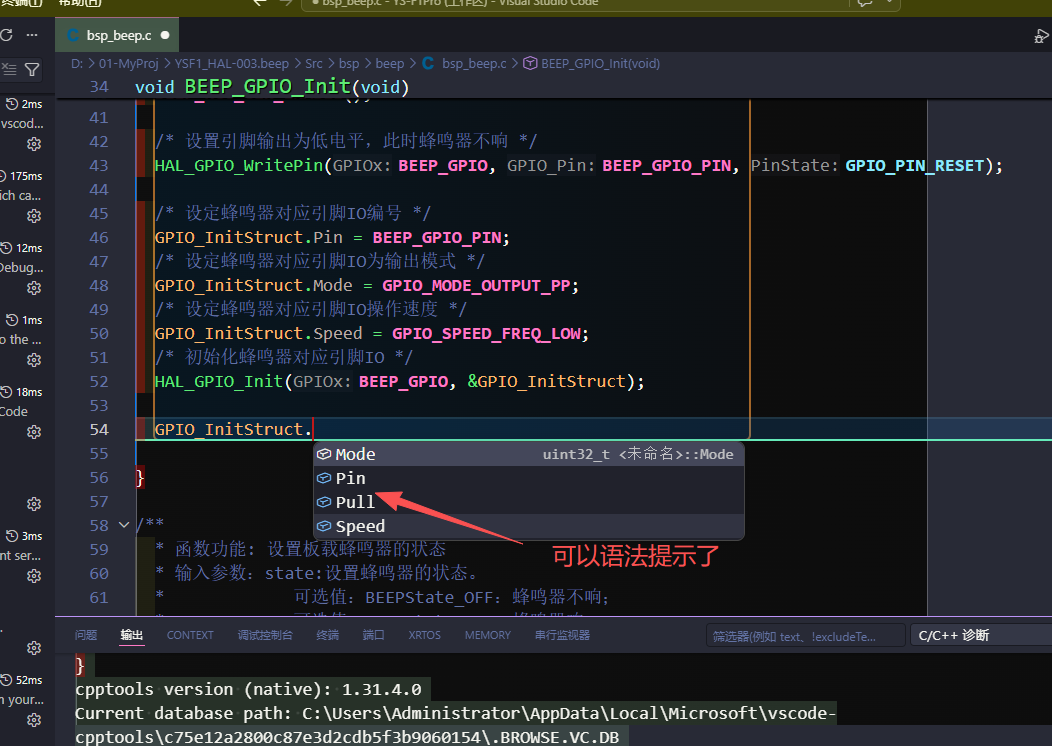The height and width of the screenshot is (746, 1052).
Task: Click the gear icon under the 18ms entry
Action: click(33, 432)
